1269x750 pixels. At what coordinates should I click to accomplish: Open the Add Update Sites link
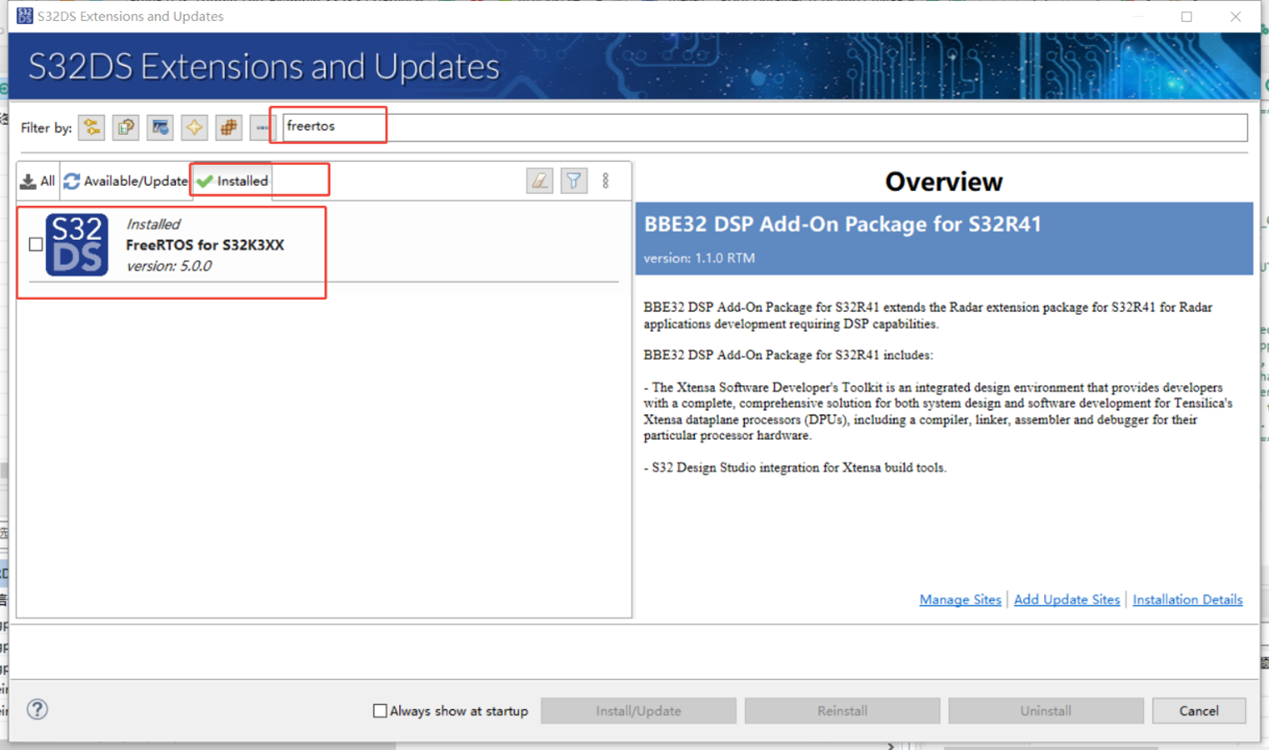(1066, 600)
